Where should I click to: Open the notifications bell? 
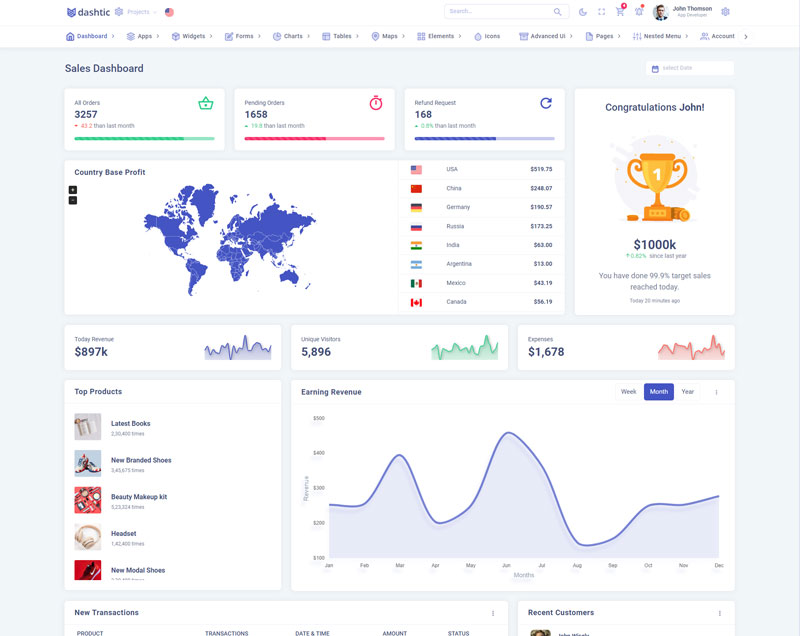point(638,12)
